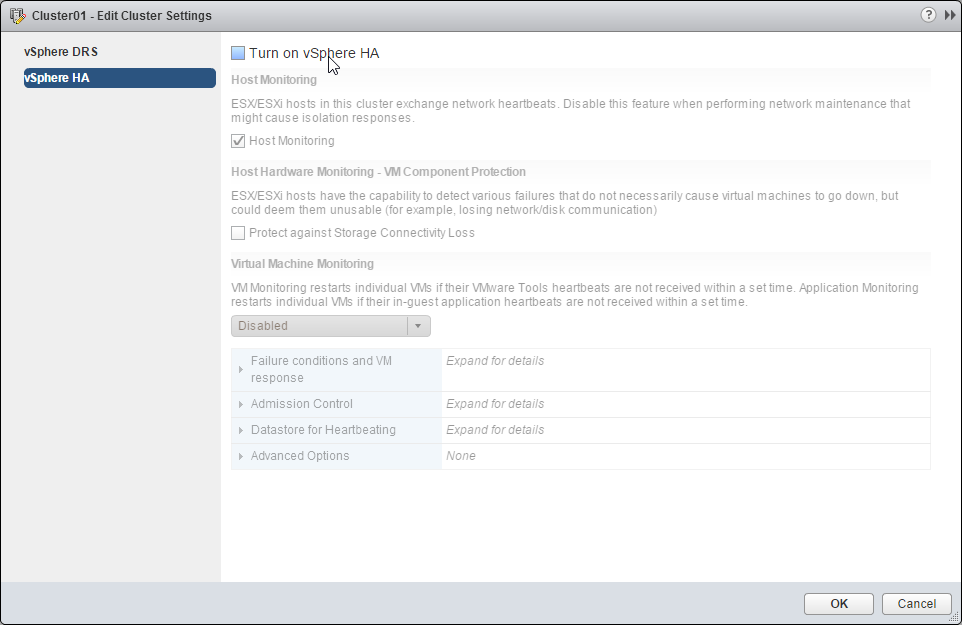Check Protect against Storage Connectivity Loss
This screenshot has width=962, height=625.
[238, 233]
